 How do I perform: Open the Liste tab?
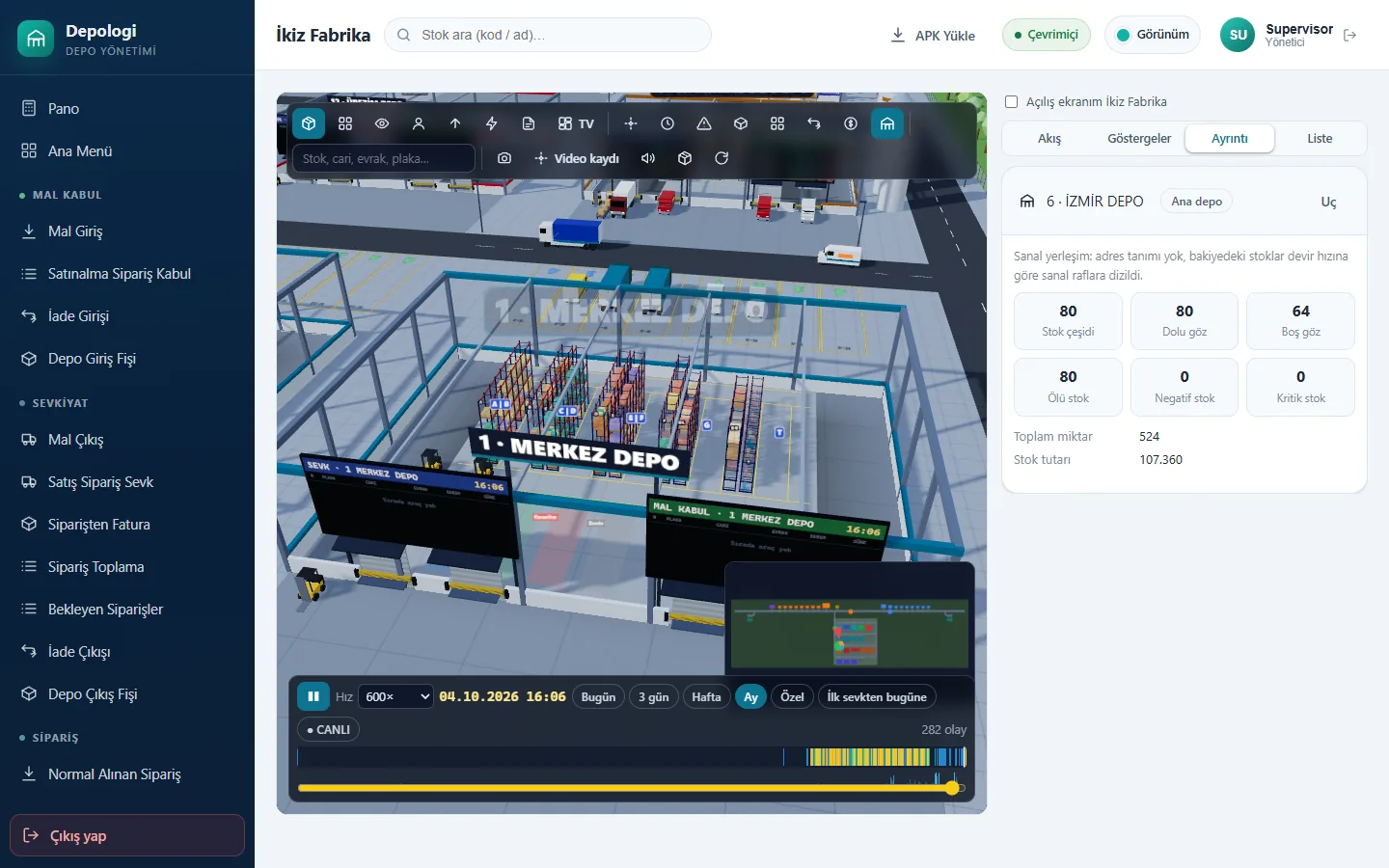click(1320, 138)
